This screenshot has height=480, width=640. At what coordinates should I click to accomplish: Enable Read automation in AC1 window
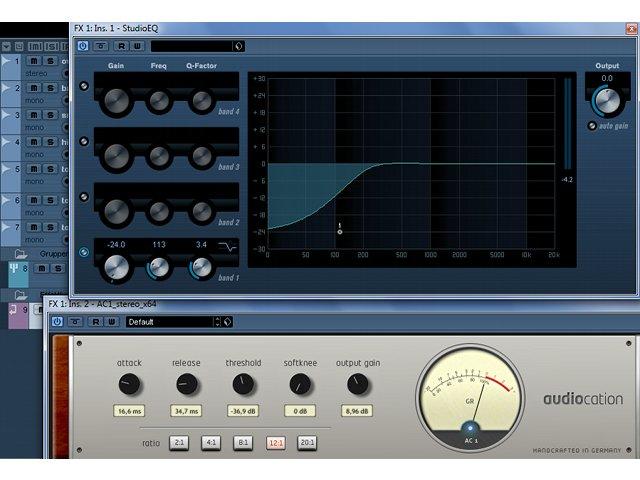pyautogui.click(x=96, y=322)
